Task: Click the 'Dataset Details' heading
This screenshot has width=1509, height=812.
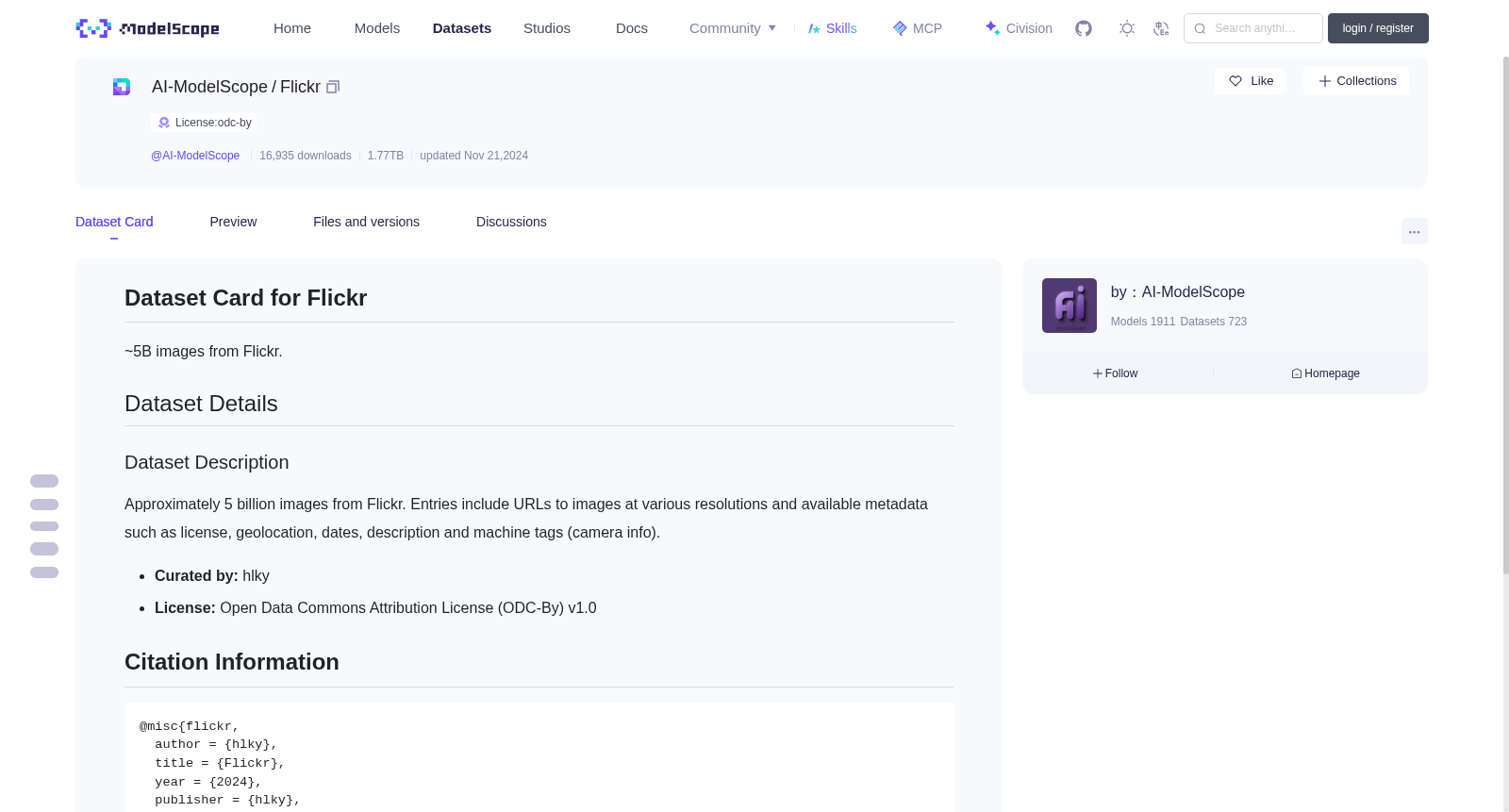Action: pos(201,404)
